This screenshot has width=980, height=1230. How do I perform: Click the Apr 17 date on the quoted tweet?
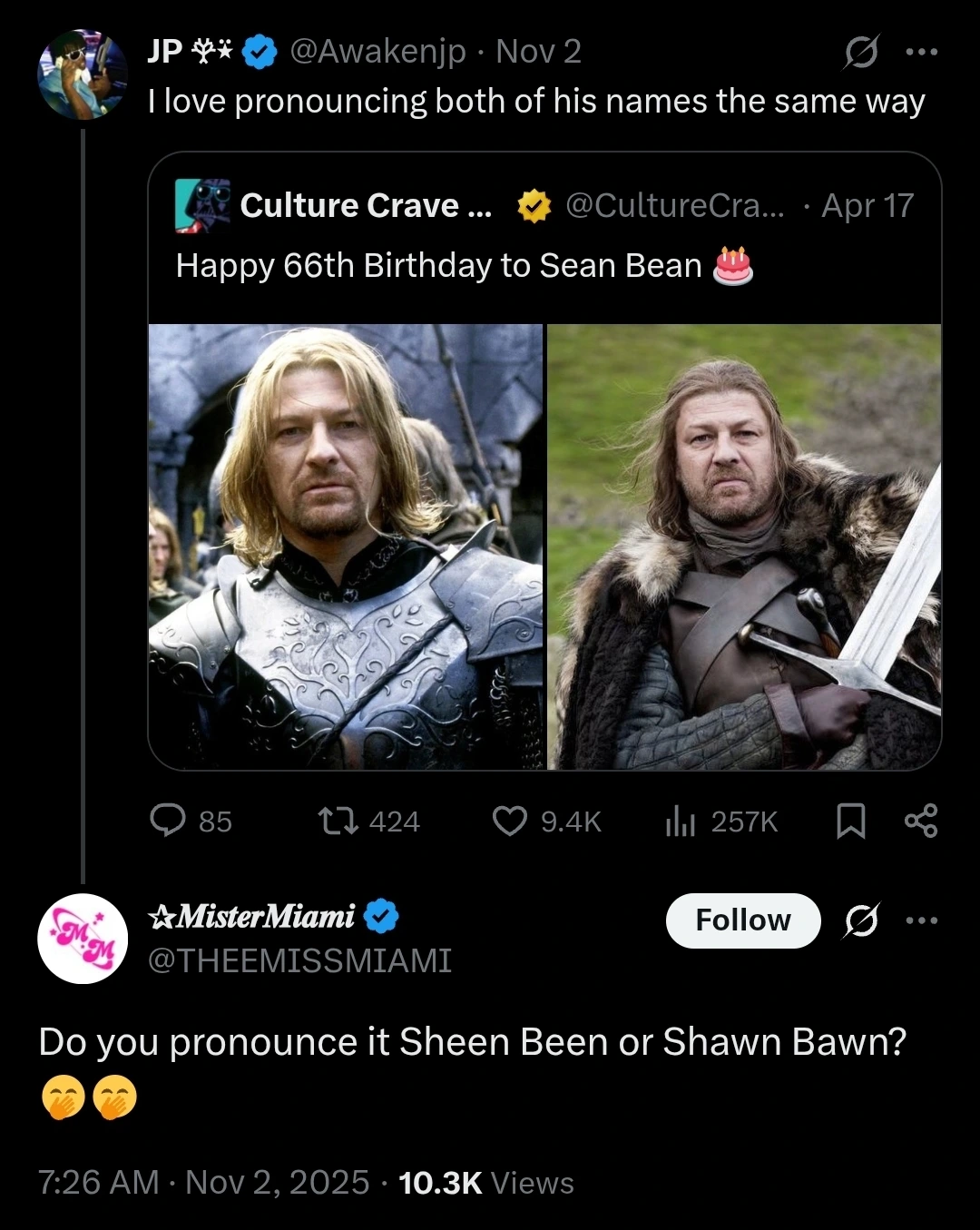click(865, 205)
